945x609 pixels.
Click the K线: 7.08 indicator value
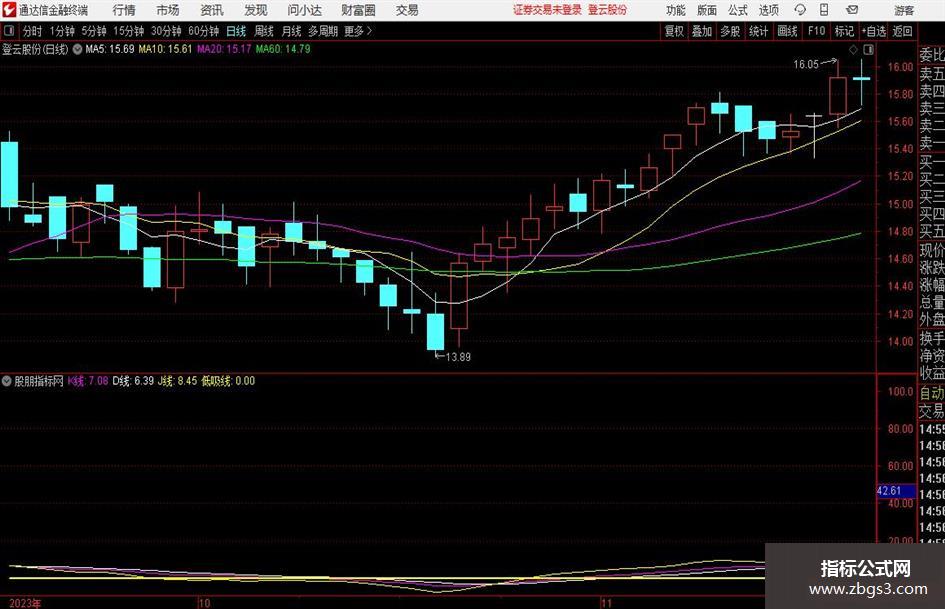pos(88,381)
